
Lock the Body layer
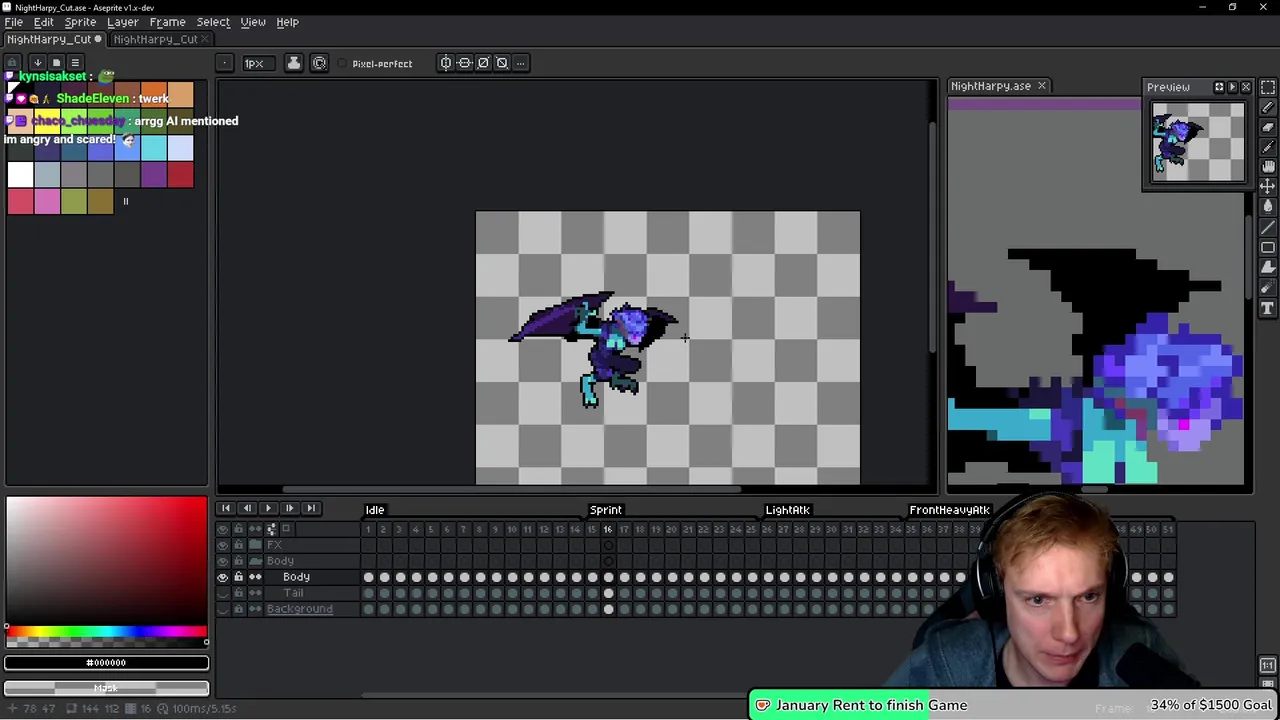tap(239, 577)
